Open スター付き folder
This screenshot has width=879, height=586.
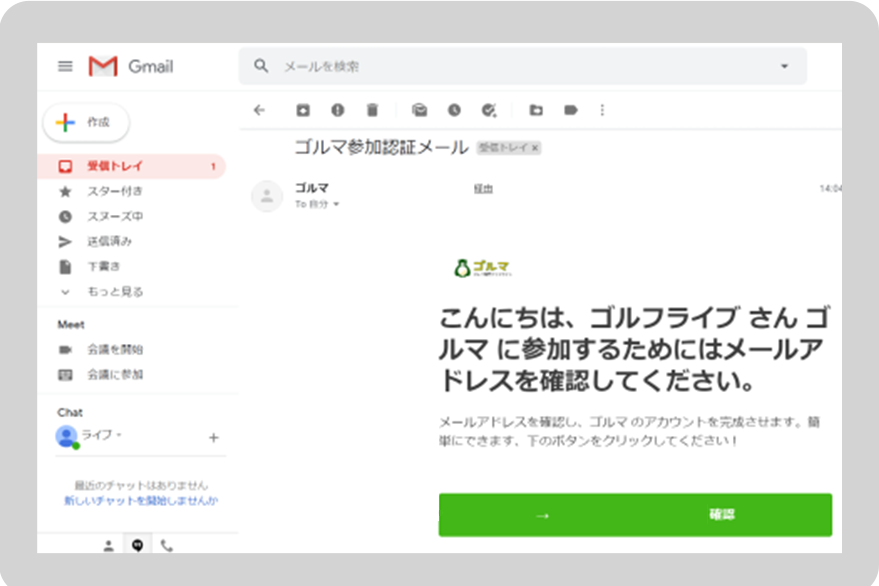point(114,191)
